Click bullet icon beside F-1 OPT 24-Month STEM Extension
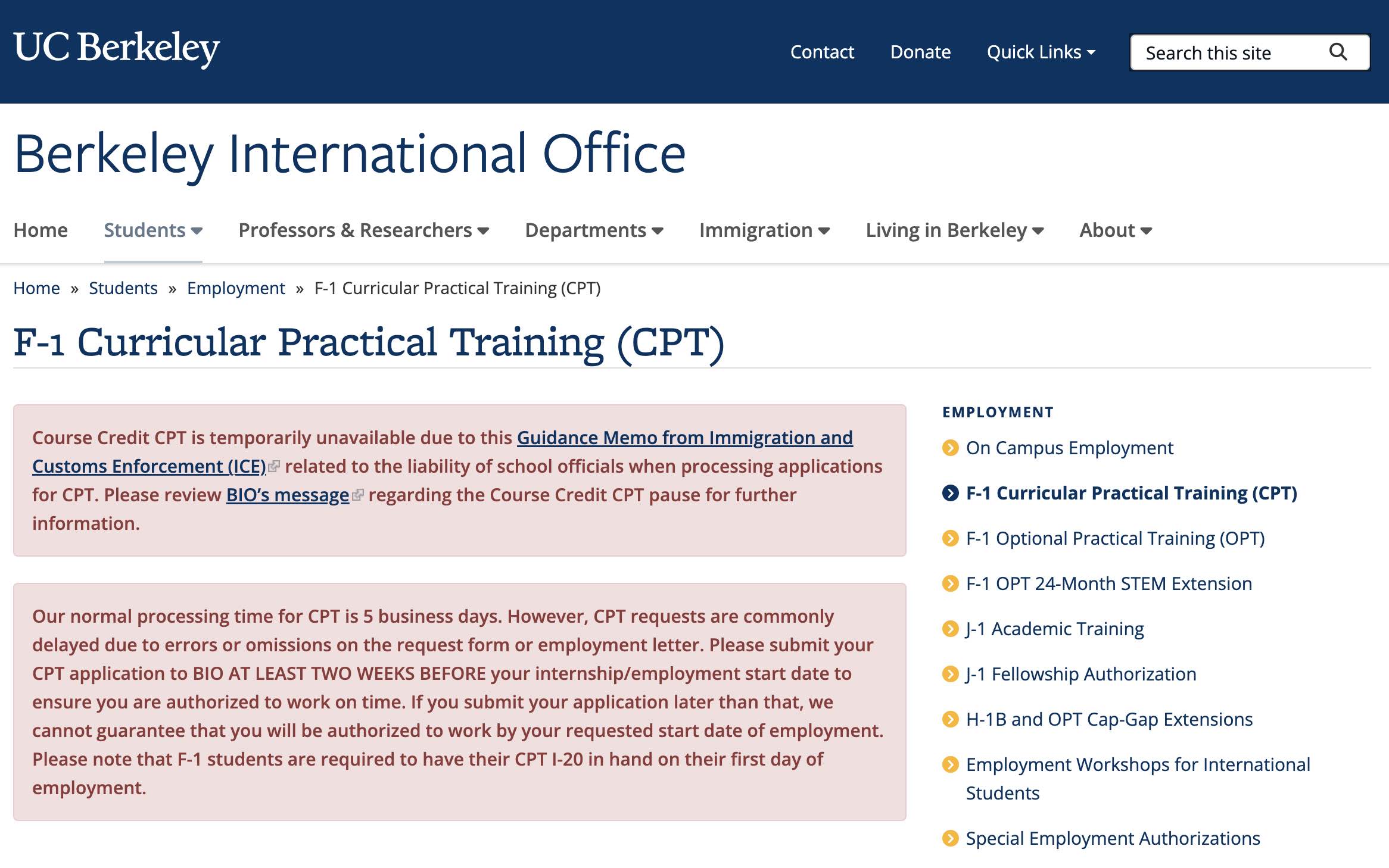This screenshot has width=1389, height=868. coord(951,583)
